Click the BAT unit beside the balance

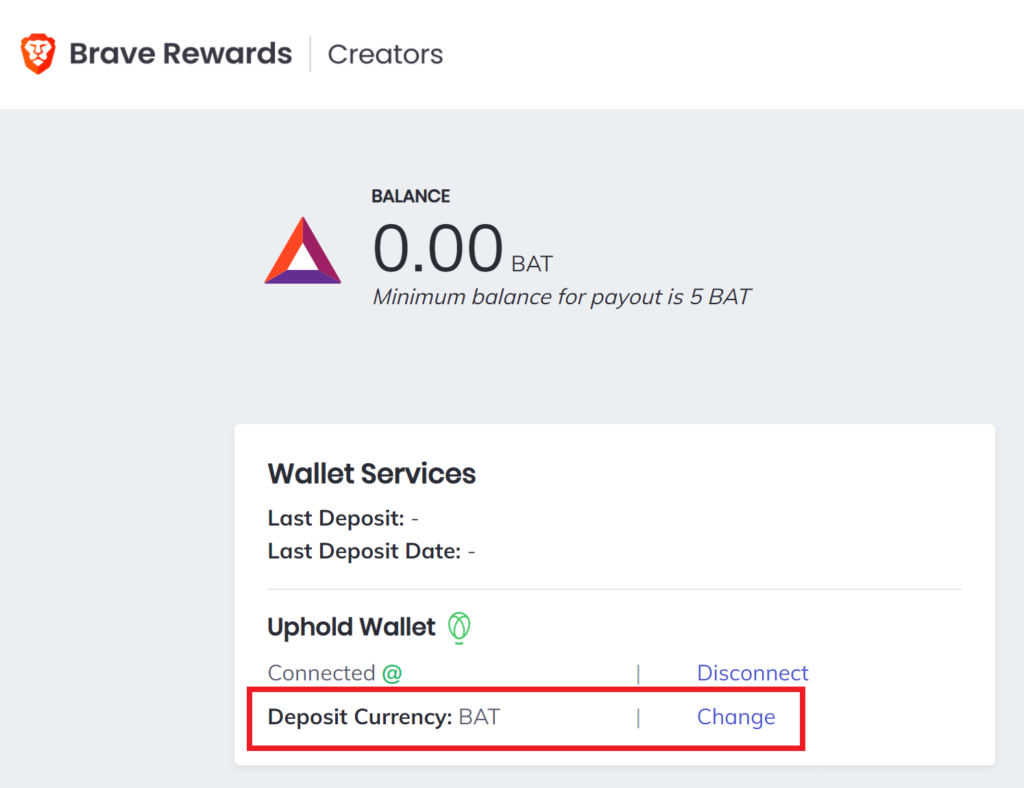point(532,265)
